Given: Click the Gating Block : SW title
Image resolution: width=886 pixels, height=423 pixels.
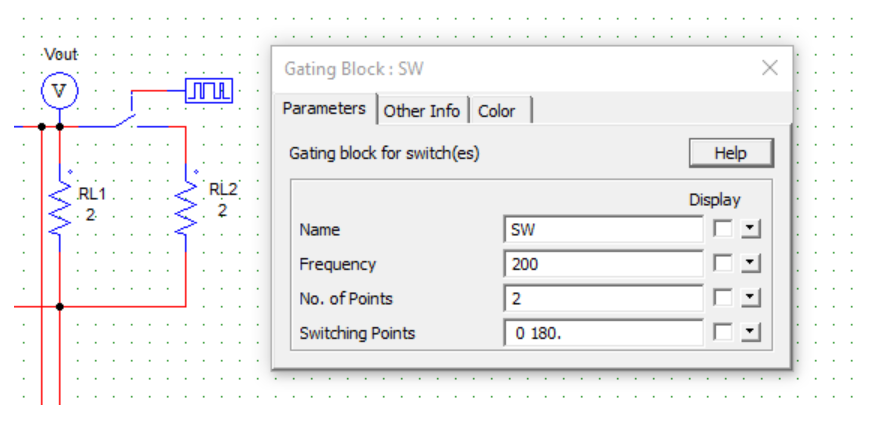Looking at the screenshot, I should pos(354,69).
